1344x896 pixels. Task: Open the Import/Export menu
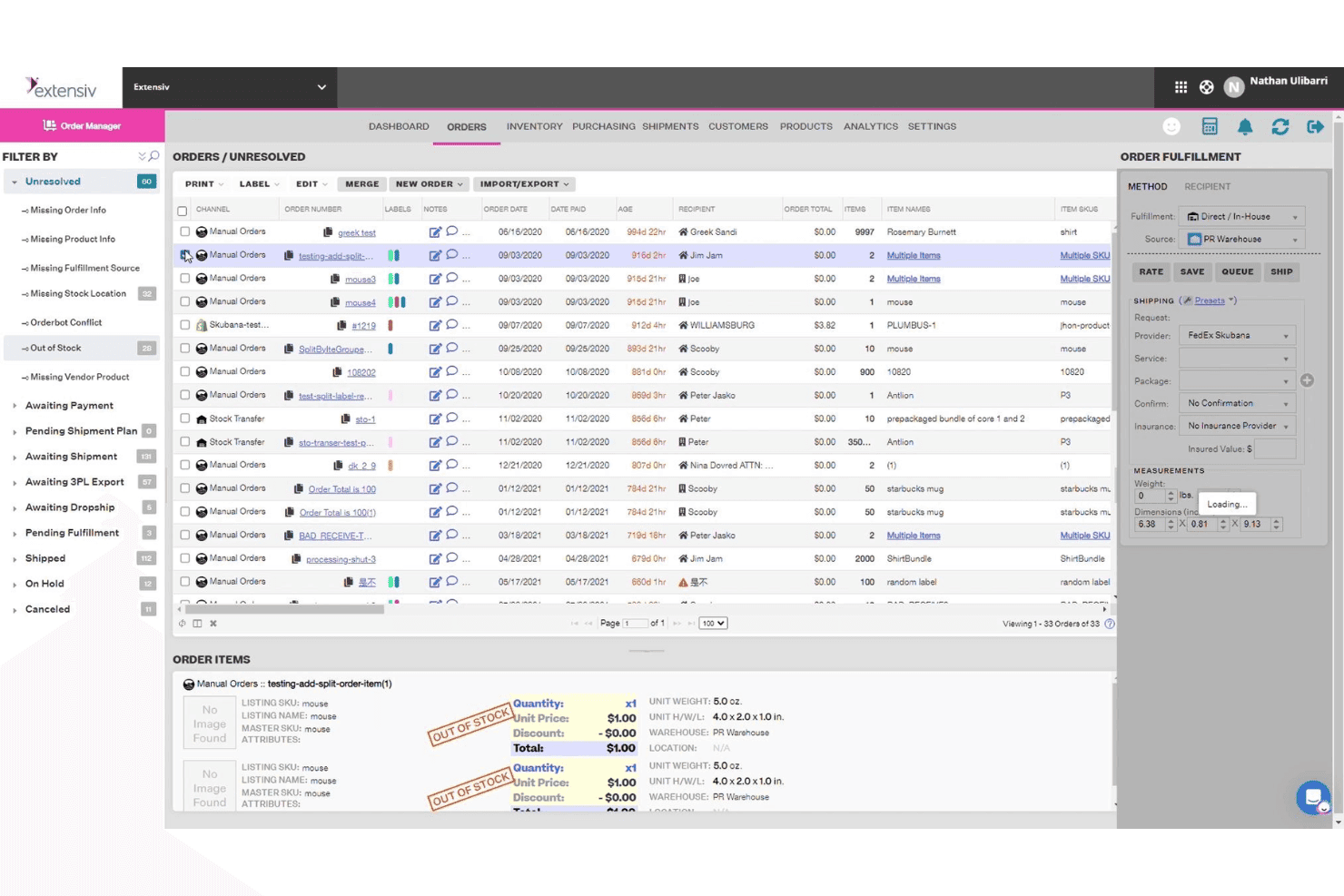tap(524, 184)
